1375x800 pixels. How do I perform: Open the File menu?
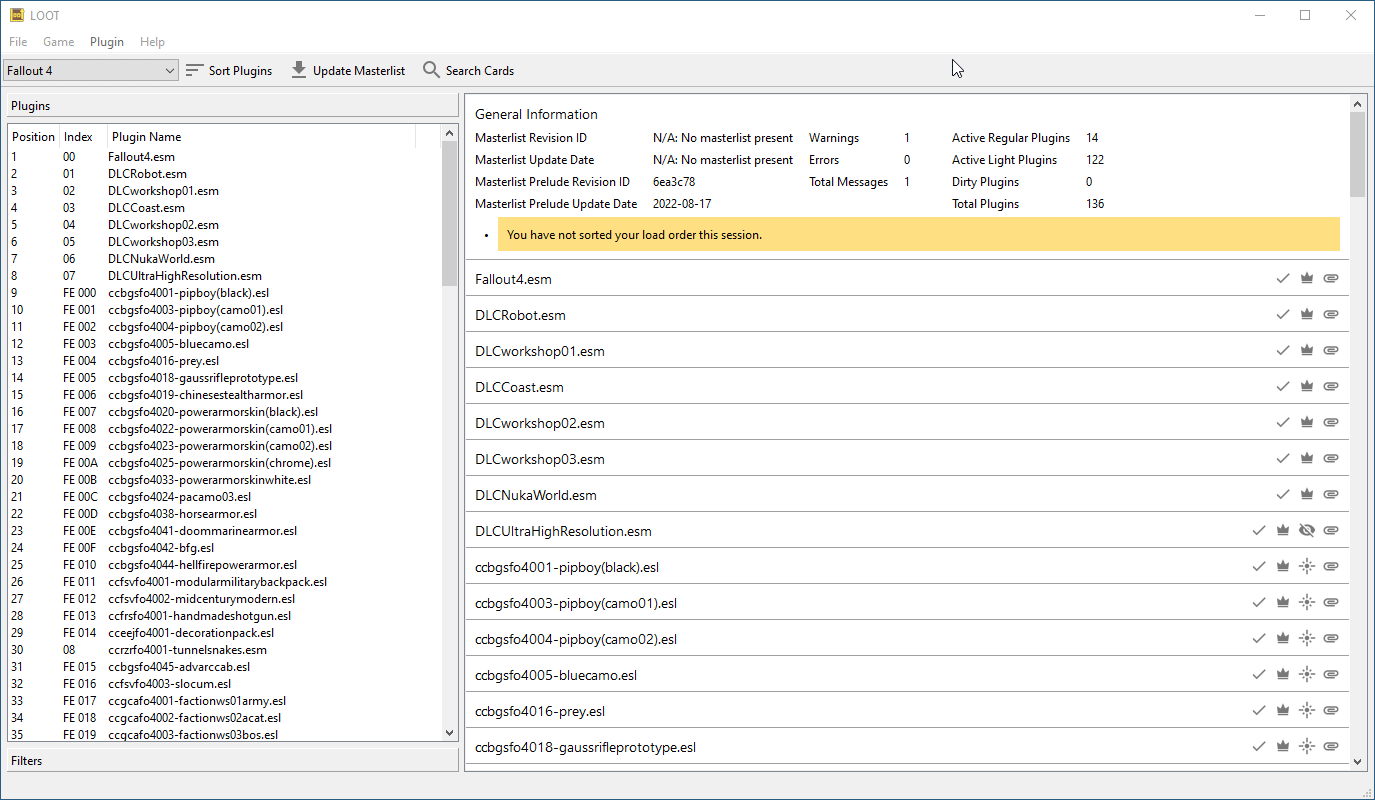(18, 42)
